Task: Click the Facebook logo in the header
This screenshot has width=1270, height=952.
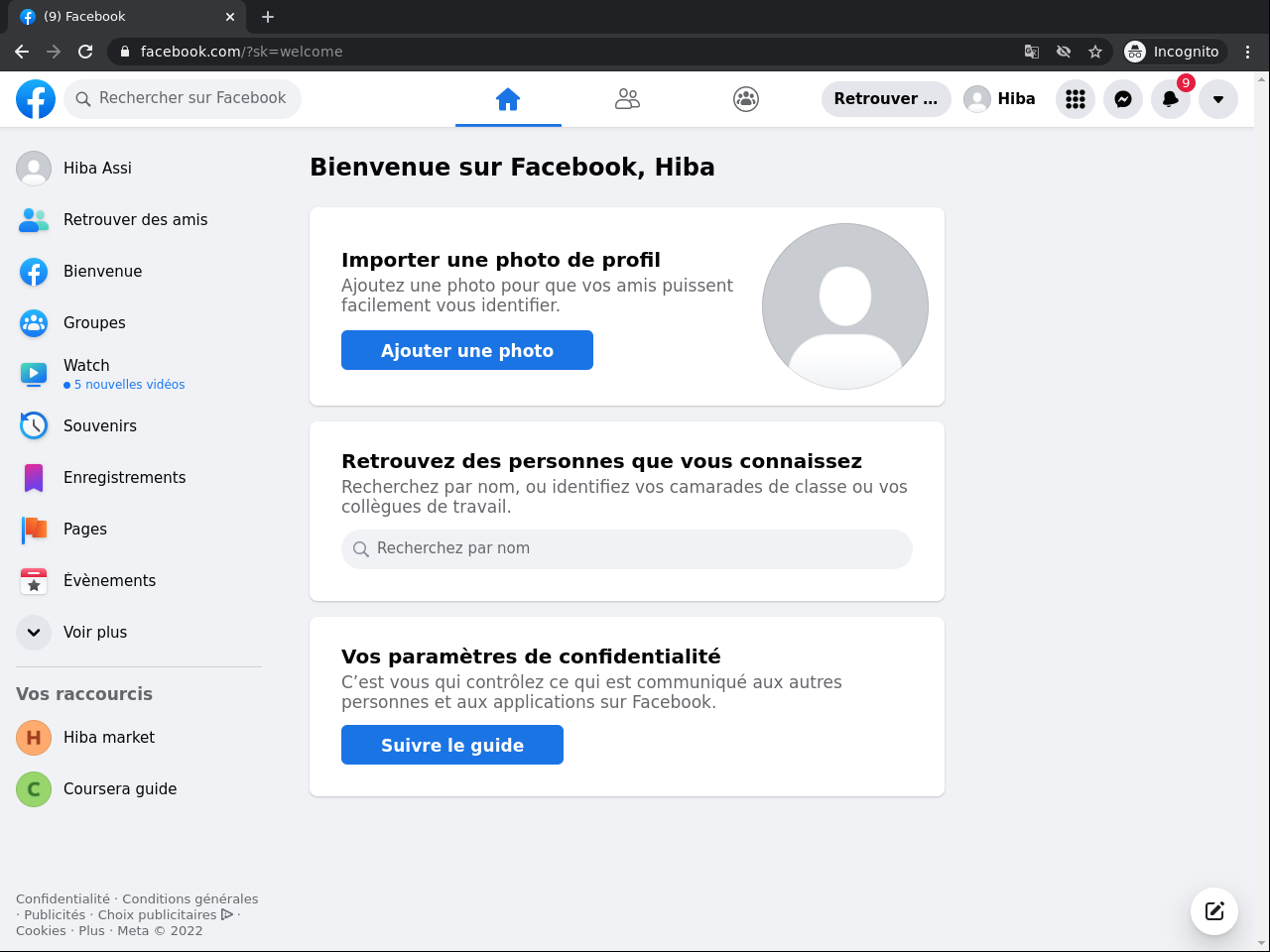Action: (x=36, y=99)
